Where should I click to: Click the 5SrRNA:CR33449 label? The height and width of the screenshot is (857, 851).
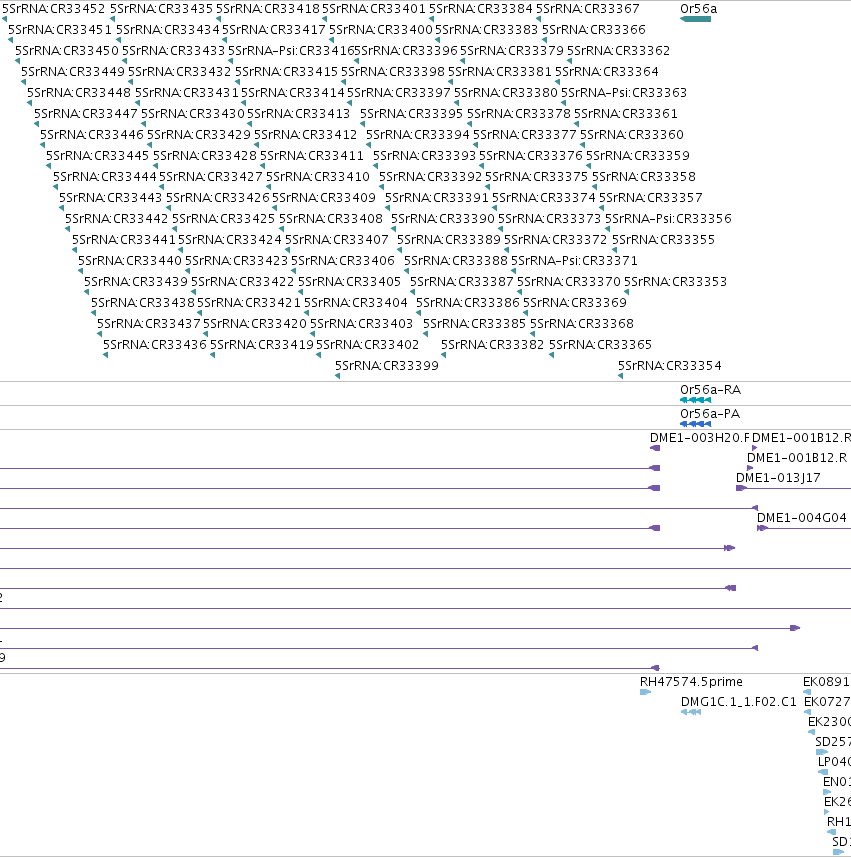coord(73,72)
